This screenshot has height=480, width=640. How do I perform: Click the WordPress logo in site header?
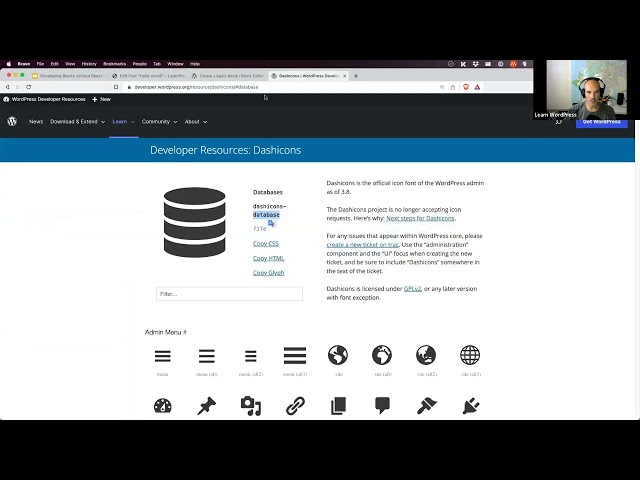click(x=12, y=121)
